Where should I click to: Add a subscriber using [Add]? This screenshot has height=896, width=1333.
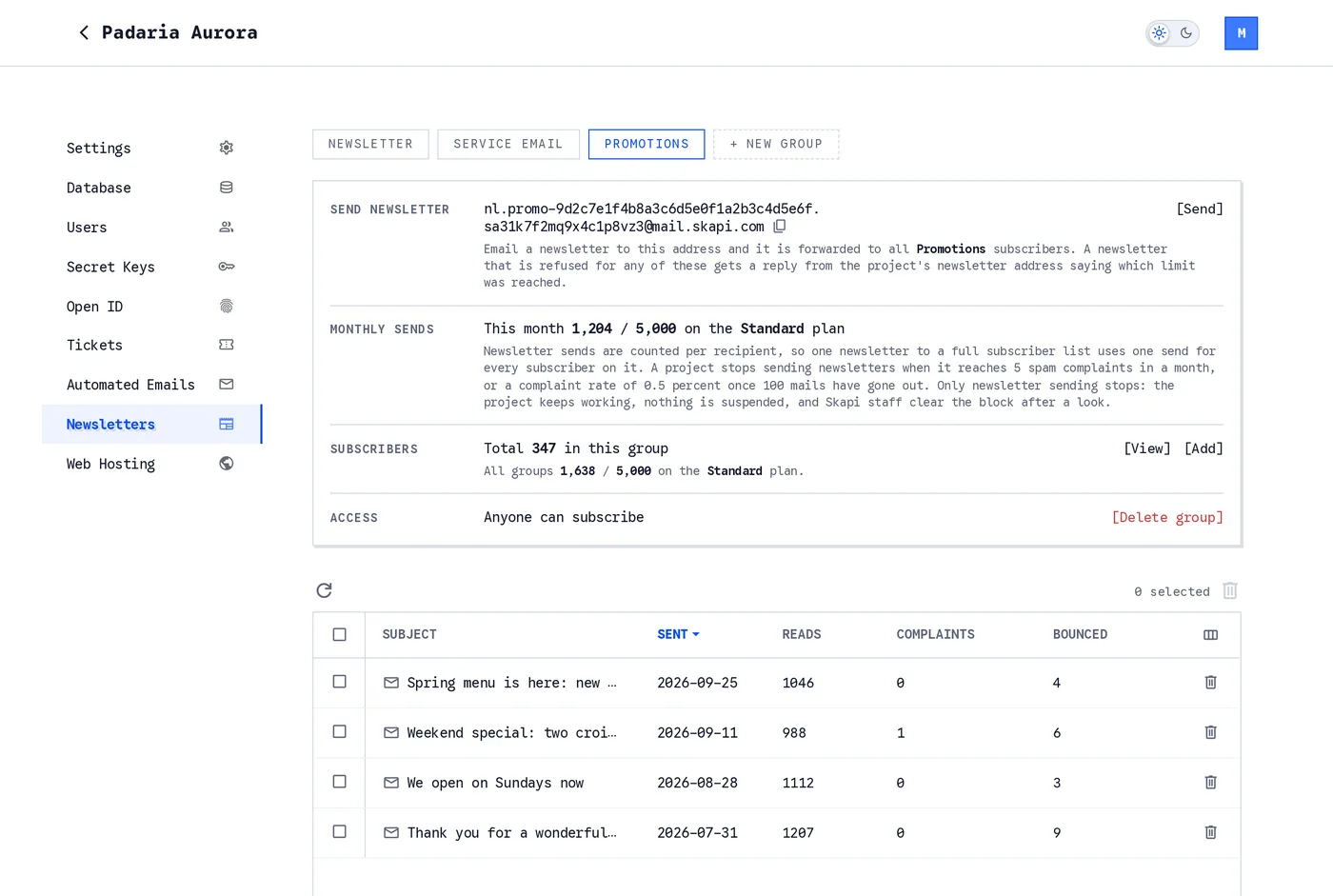pyautogui.click(x=1204, y=448)
